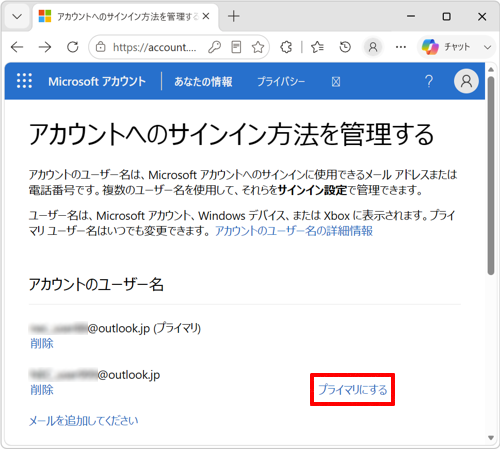Click 削除 under the second outlook.jp address
Image resolution: width=500 pixels, height=449 pixels.
click(x=42, y=390)
